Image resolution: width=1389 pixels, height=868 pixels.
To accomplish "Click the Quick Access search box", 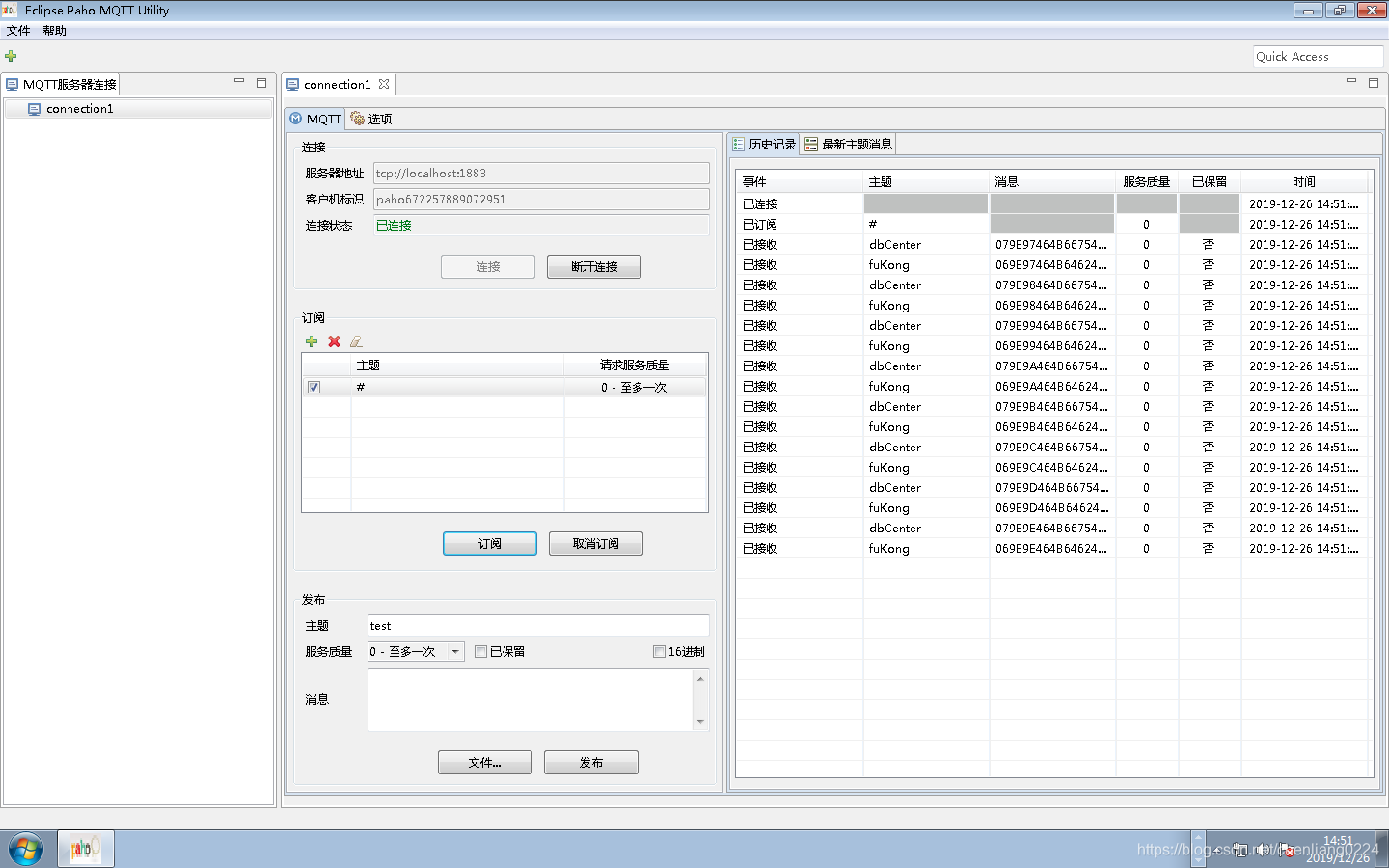I will (1319, 56).
